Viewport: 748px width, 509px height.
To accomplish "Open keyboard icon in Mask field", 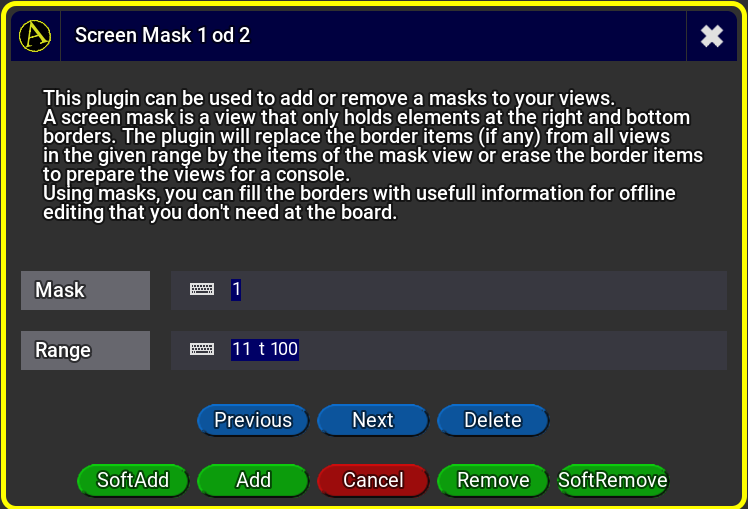I will pyautogui.click(x=202, y=289).
